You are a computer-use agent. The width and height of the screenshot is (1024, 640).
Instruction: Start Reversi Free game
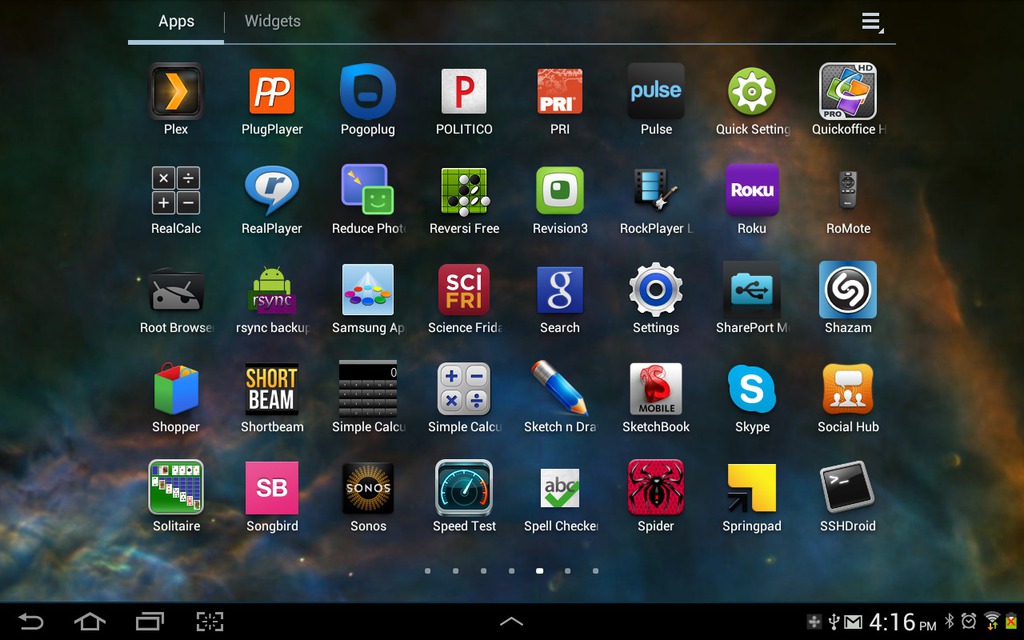coord(464,191)
